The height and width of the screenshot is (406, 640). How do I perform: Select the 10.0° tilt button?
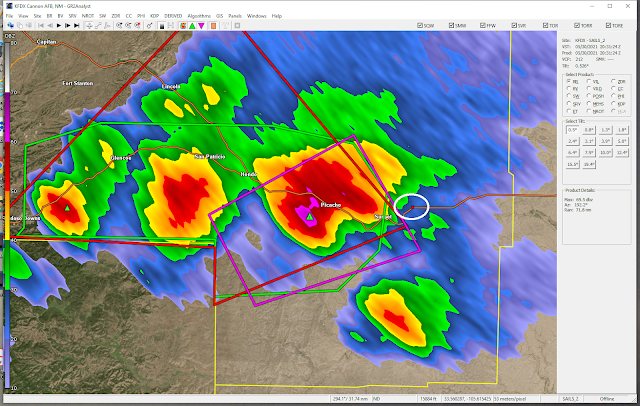pyautogui.click(x=605, y=153)
